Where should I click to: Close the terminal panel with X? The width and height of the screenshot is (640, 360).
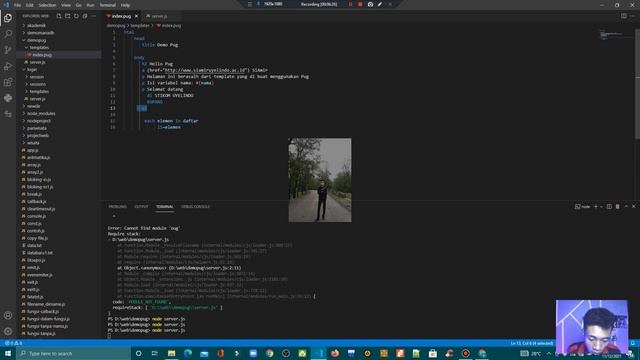point(634,207)
